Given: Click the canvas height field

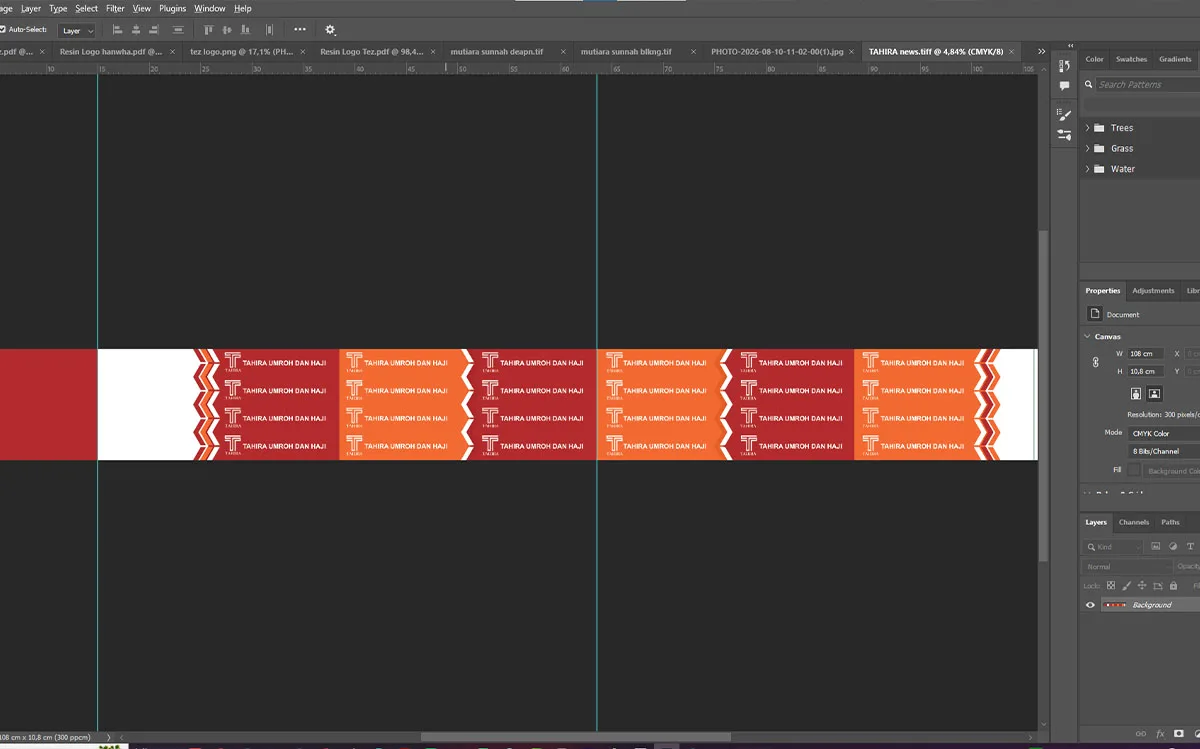Looking at the screenshot, I should tap(1147, 372).
